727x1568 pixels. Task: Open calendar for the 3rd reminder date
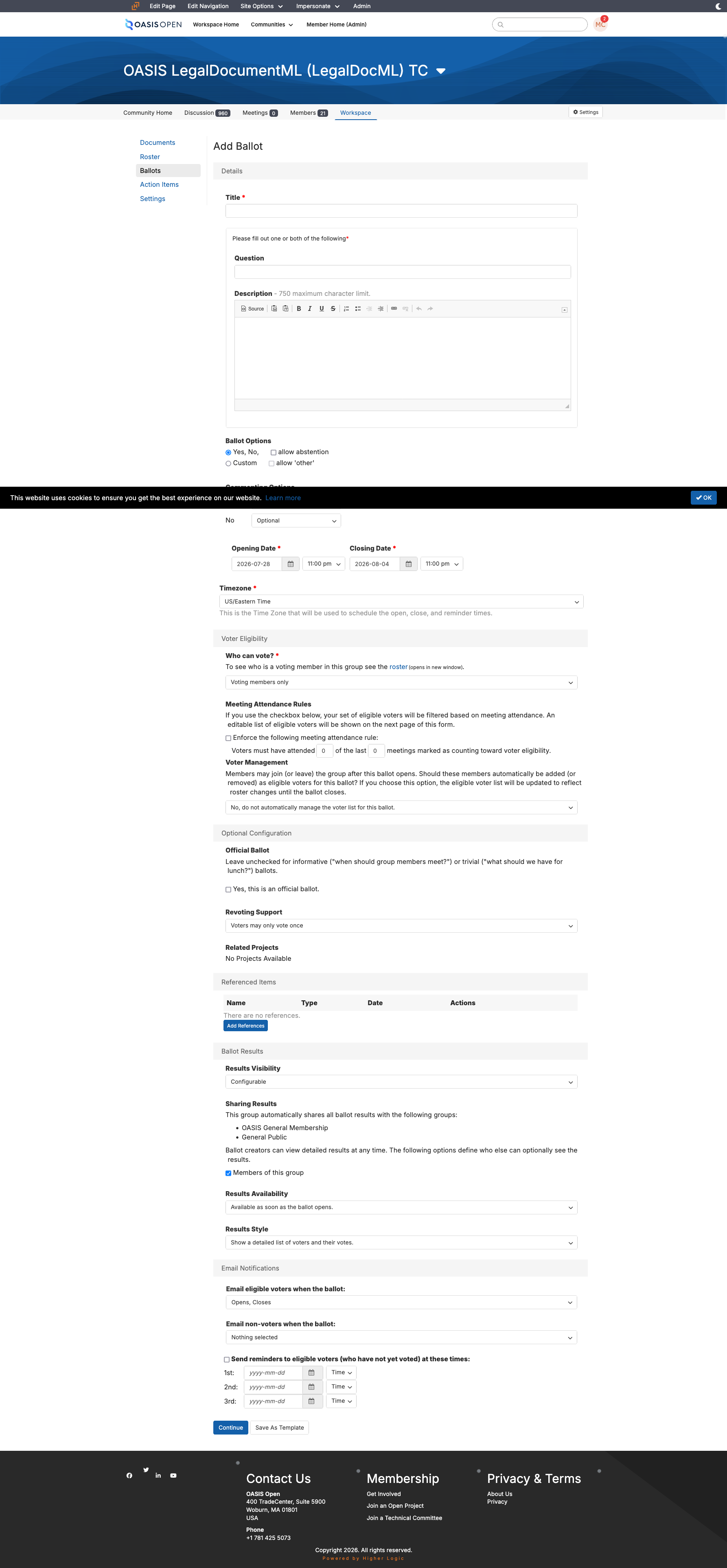[x=312, y=1401]
